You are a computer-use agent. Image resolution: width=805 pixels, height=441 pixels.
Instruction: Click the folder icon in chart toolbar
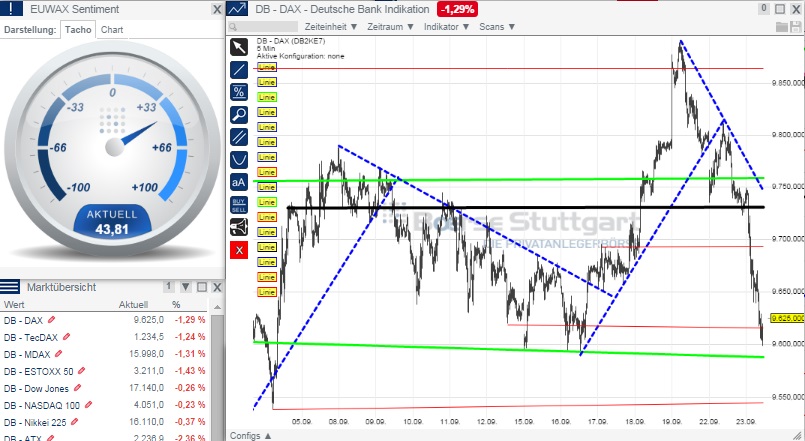pyautogui.click(x=781, y=27)
